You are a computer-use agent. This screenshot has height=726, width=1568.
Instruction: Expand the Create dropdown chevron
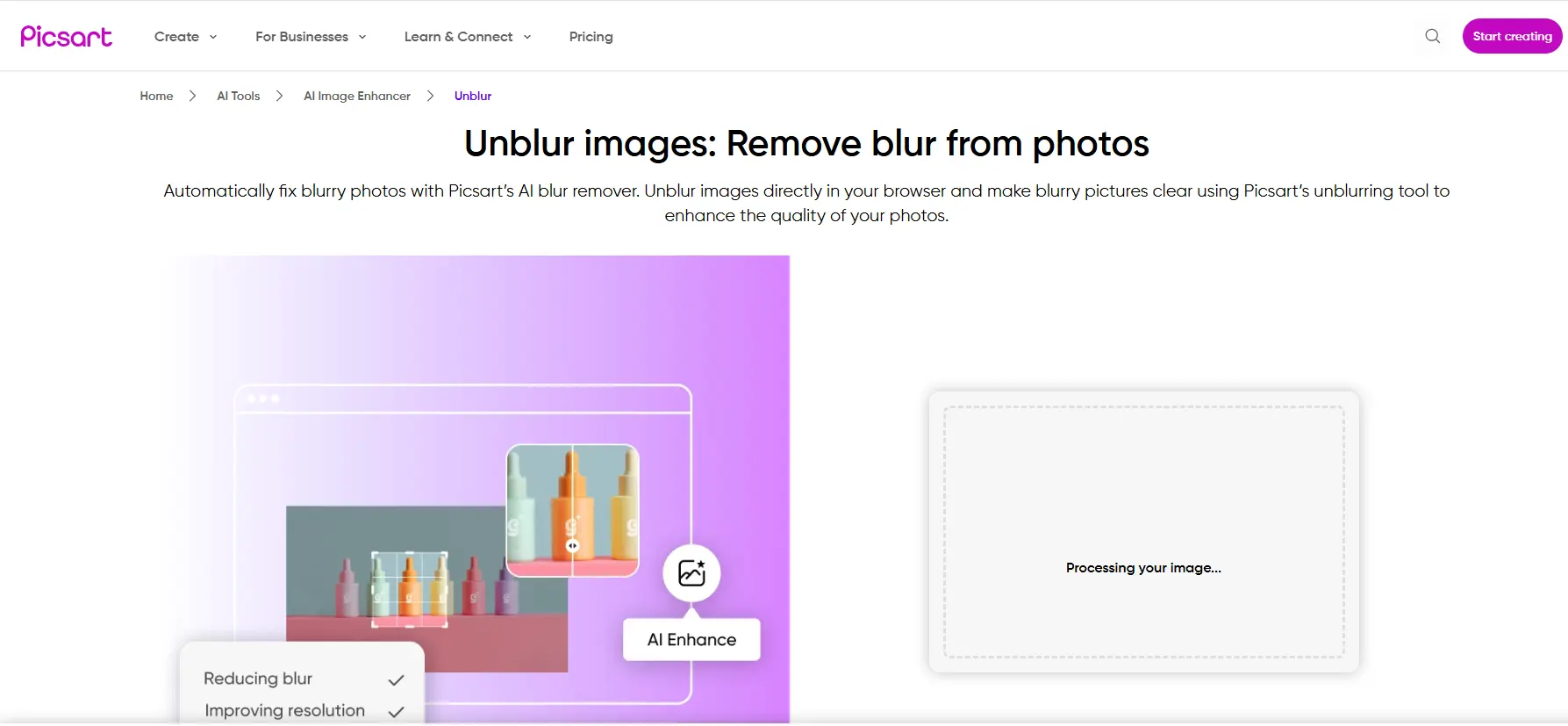click(x=213, y=37)
